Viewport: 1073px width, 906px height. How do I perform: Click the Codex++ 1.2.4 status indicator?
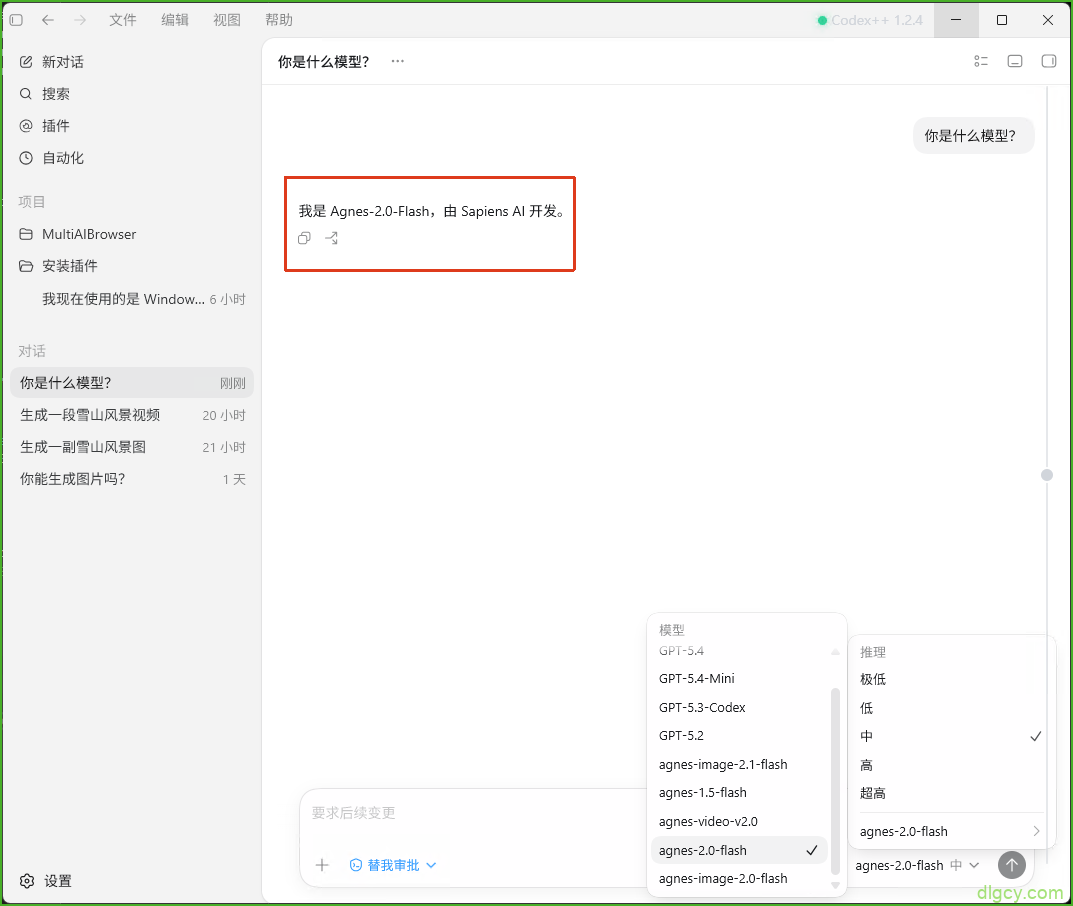[x=870, y=21]
